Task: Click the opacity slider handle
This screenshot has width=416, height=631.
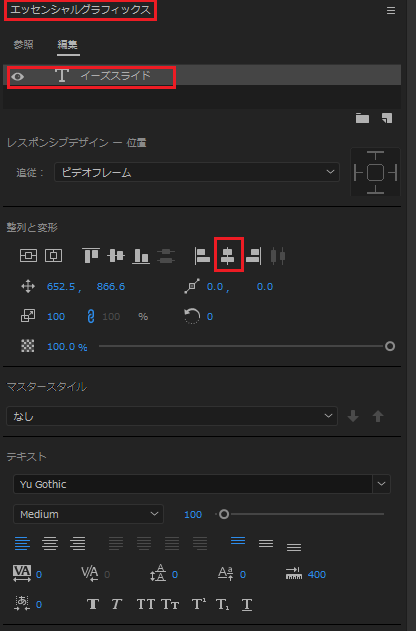Action: coord(389,346)
